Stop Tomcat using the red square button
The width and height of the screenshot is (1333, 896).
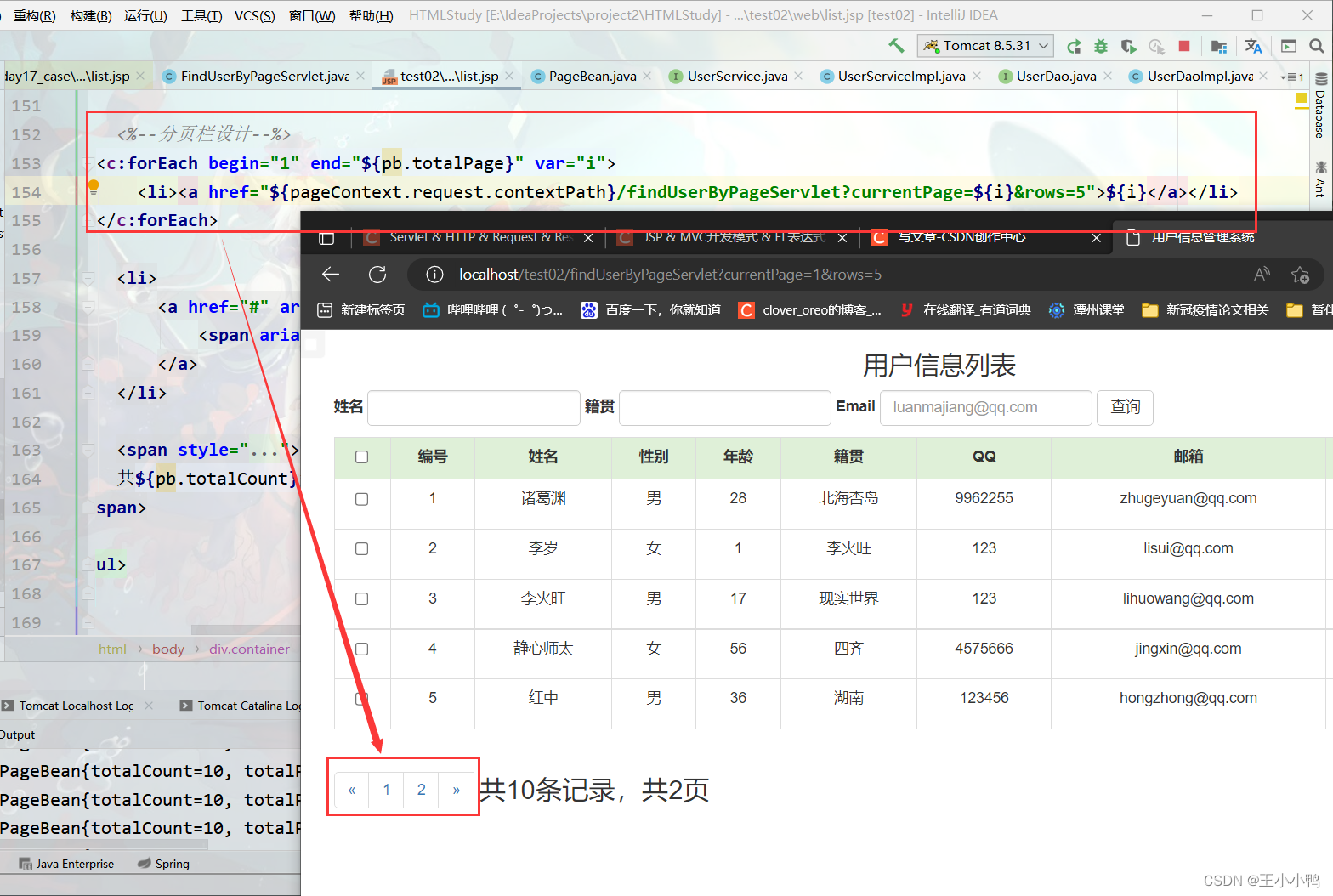click(1184, 46)
